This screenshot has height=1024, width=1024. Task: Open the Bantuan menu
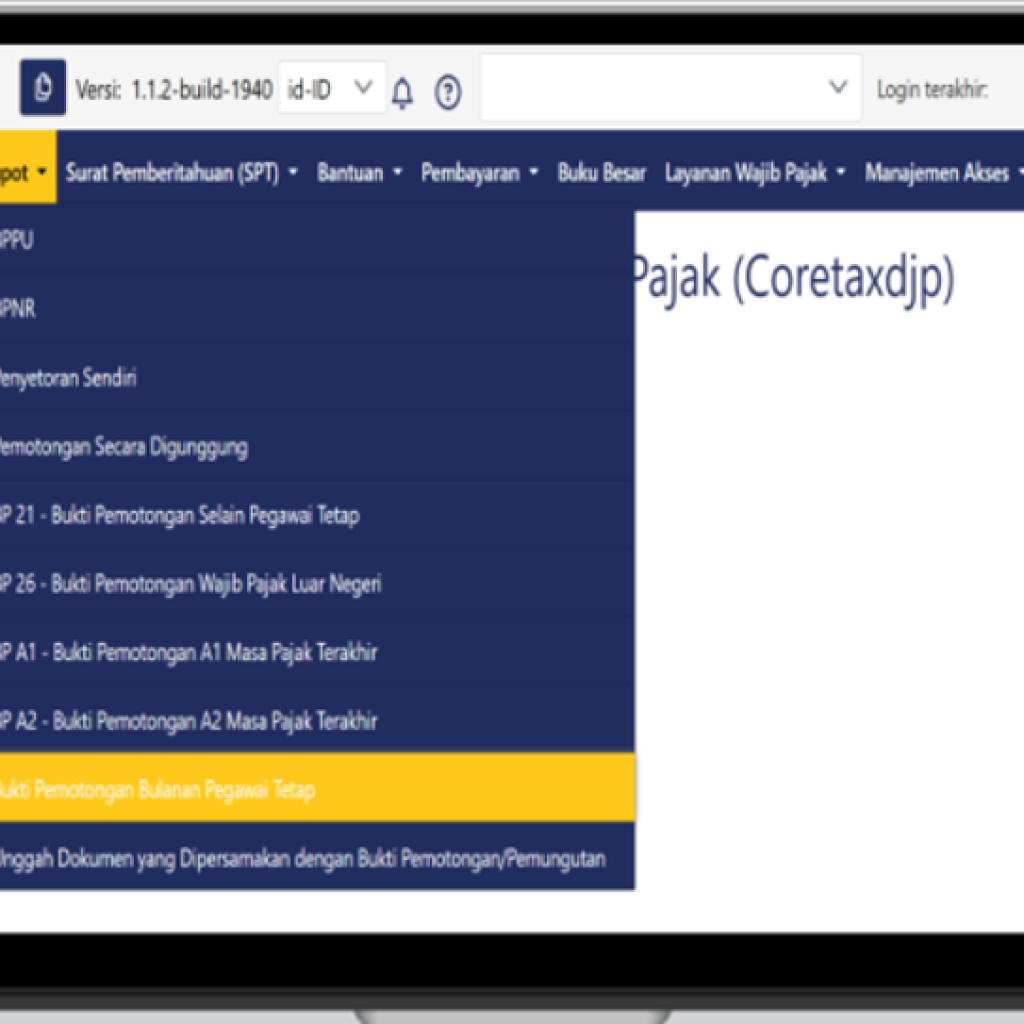click(359, 173)
